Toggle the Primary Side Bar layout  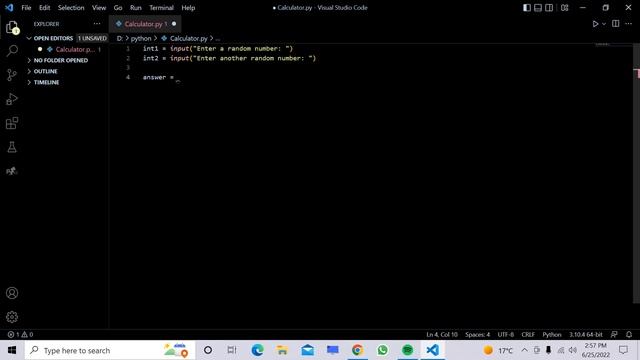point(527,8)
